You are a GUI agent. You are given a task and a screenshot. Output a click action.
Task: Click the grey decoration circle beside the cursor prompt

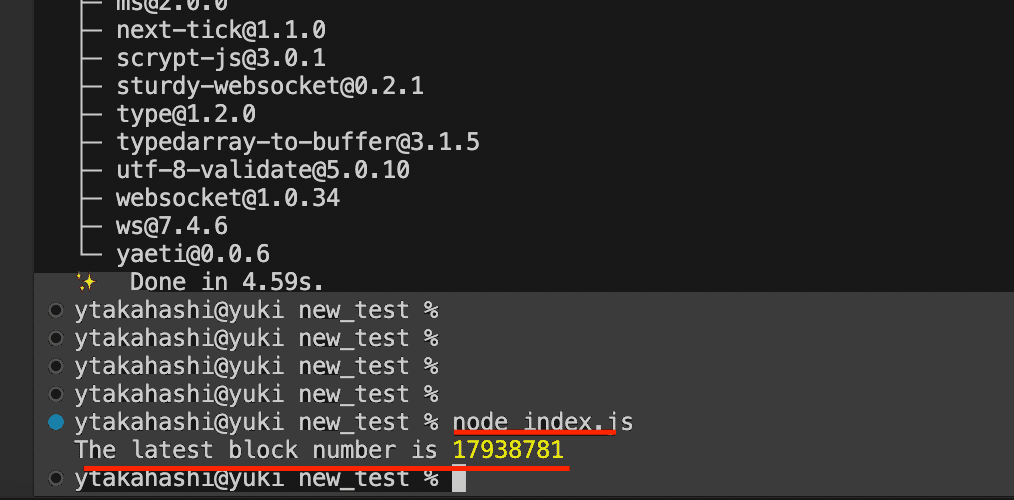pyautogui.click(x=56, y=479)
